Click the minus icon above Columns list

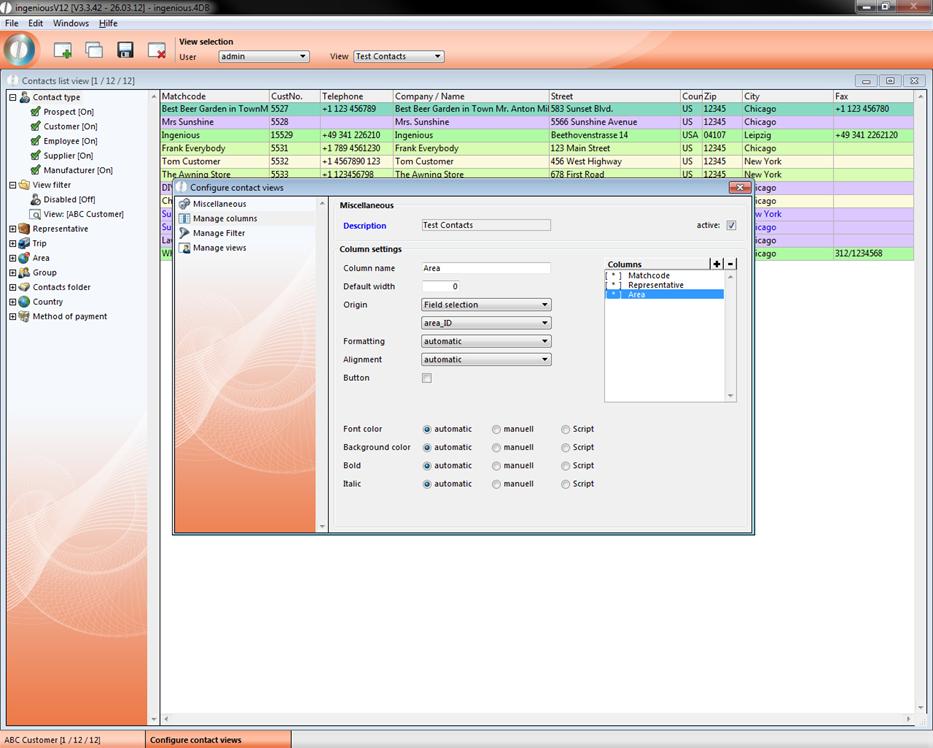pyautogui.click(x=730, y=264)
